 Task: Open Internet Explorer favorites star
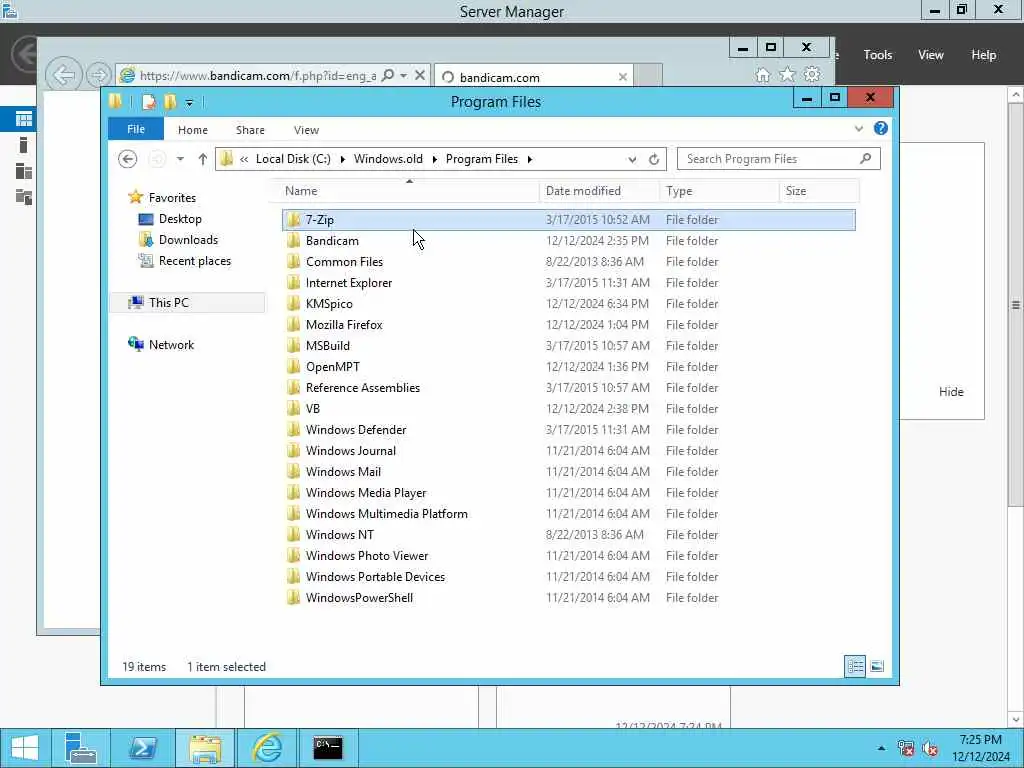pos(787,74)
